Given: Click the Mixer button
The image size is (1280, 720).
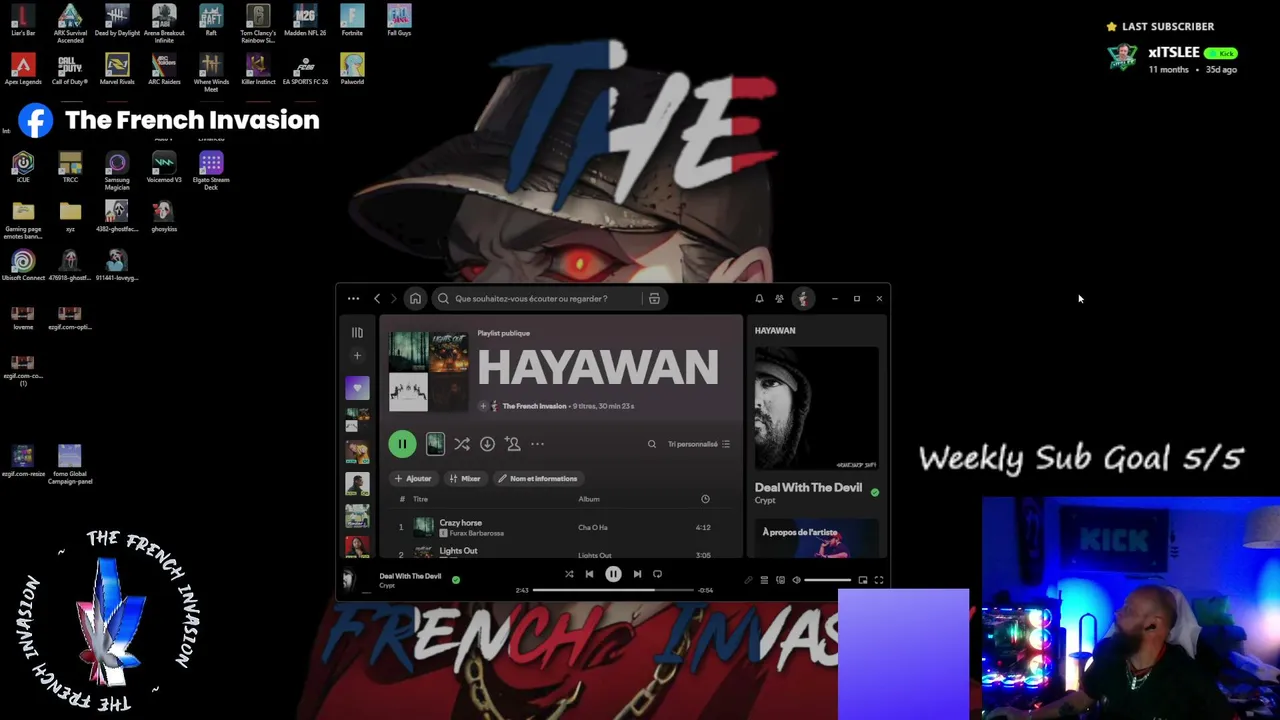Looking at the screenshot, I should [x=465, y=479].
